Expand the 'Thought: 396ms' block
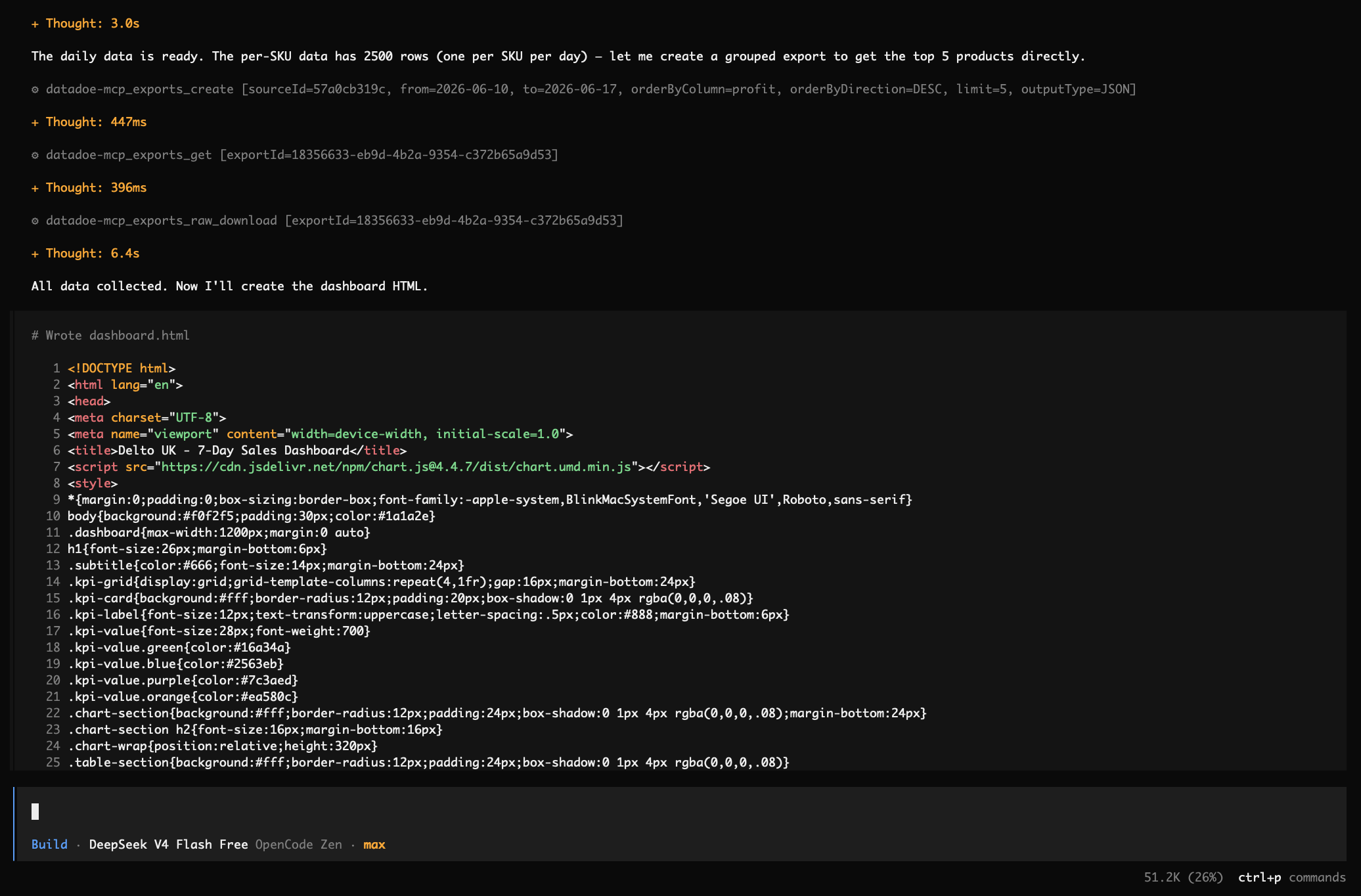1361x896 pixels. click(89, 188)
